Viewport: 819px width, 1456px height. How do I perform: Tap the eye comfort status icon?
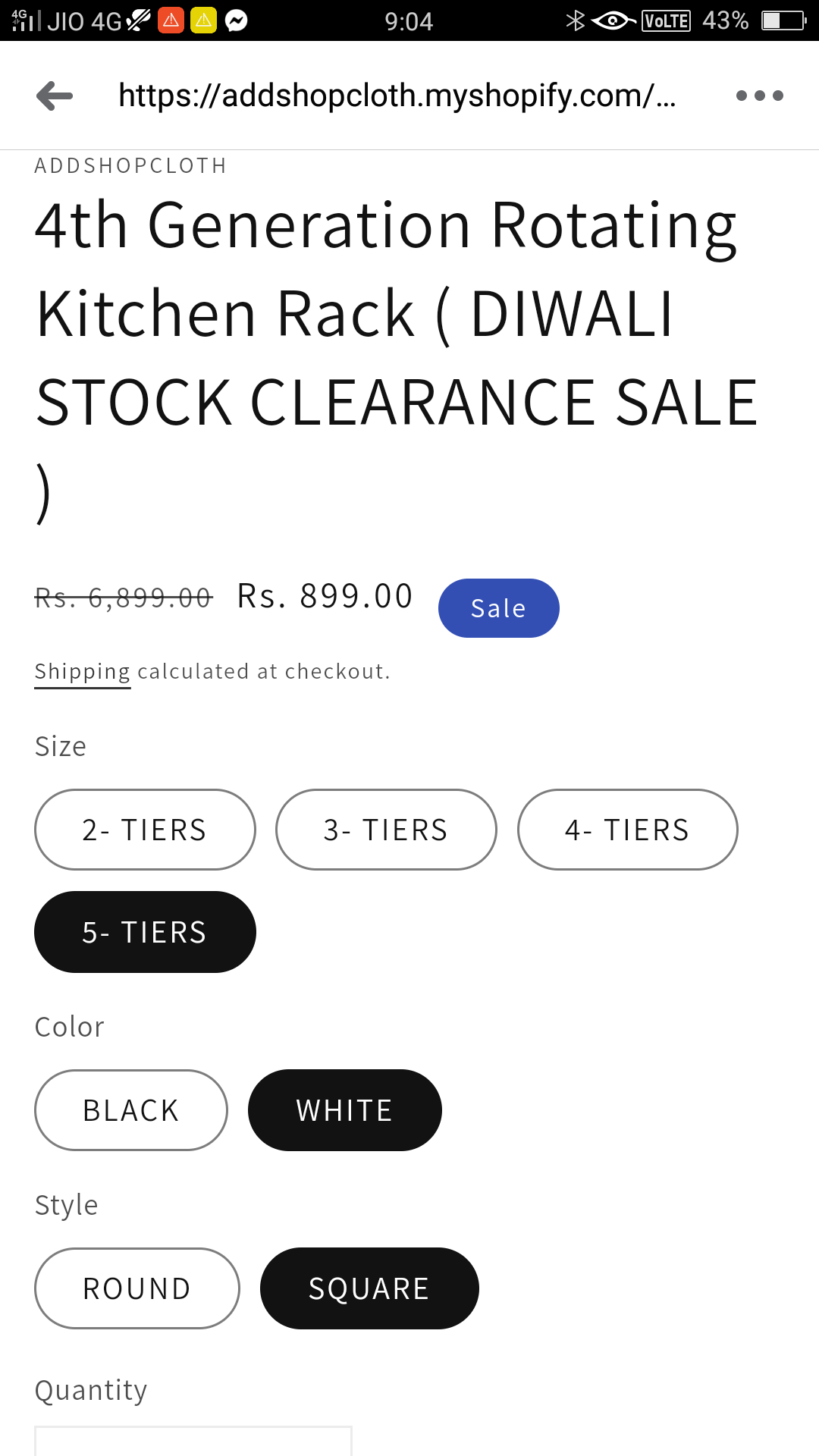point(613,20)
